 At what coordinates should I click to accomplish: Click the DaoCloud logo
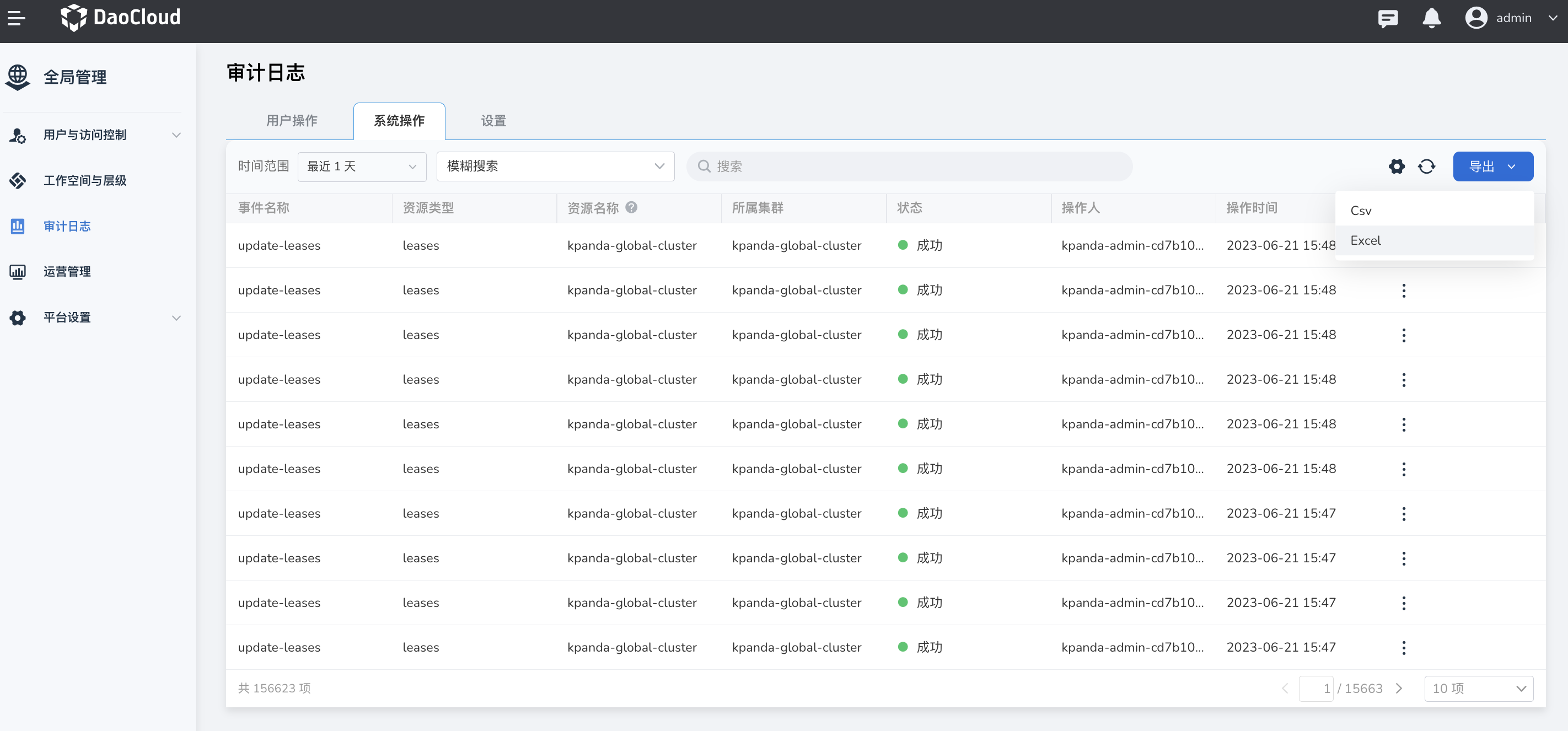[121, 17]
